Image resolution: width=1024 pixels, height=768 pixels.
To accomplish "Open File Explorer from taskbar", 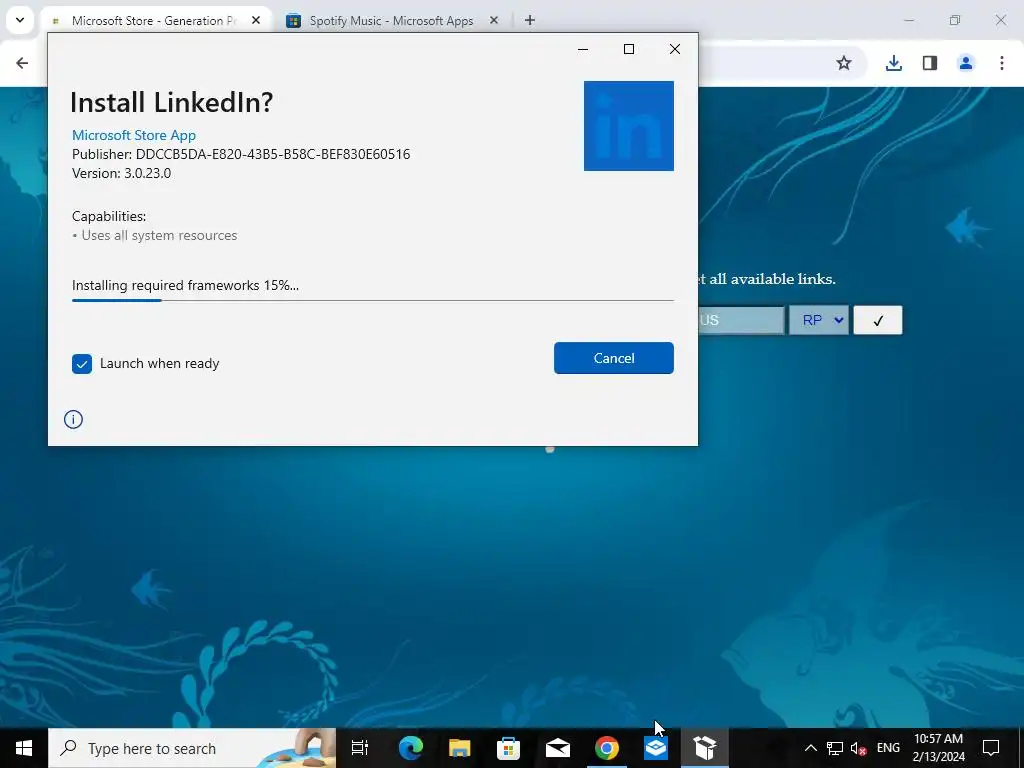I will 460,748.
